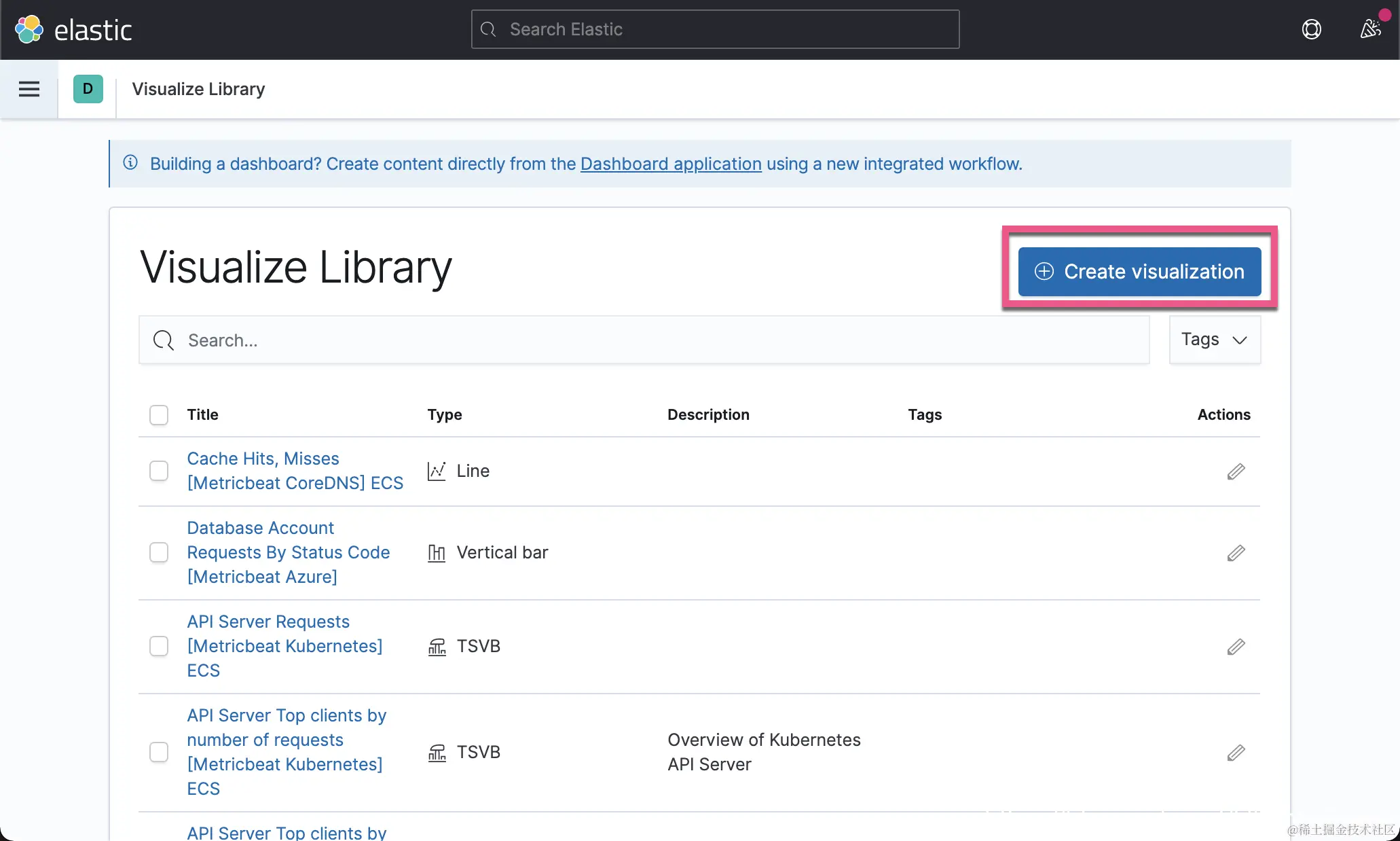Open the help menu lifebuoy icon
Screen dimensions: 1400x841
click(x=1311, y=29)
